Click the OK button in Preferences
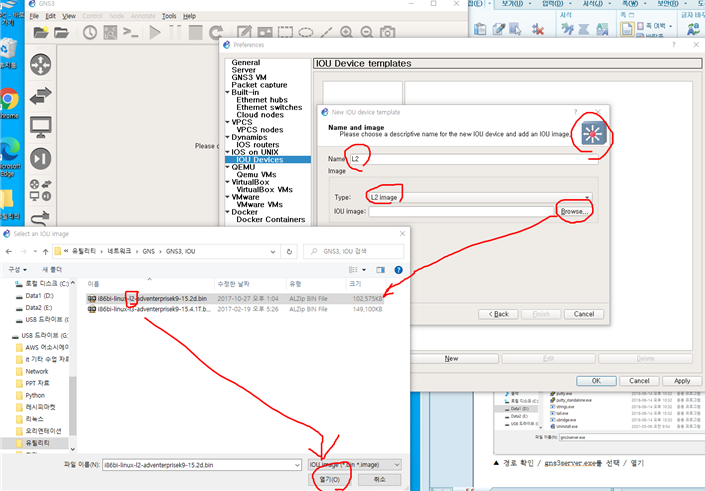Viewport: 705px width, 491px height. pyautogui.click(x=596, y=381)
